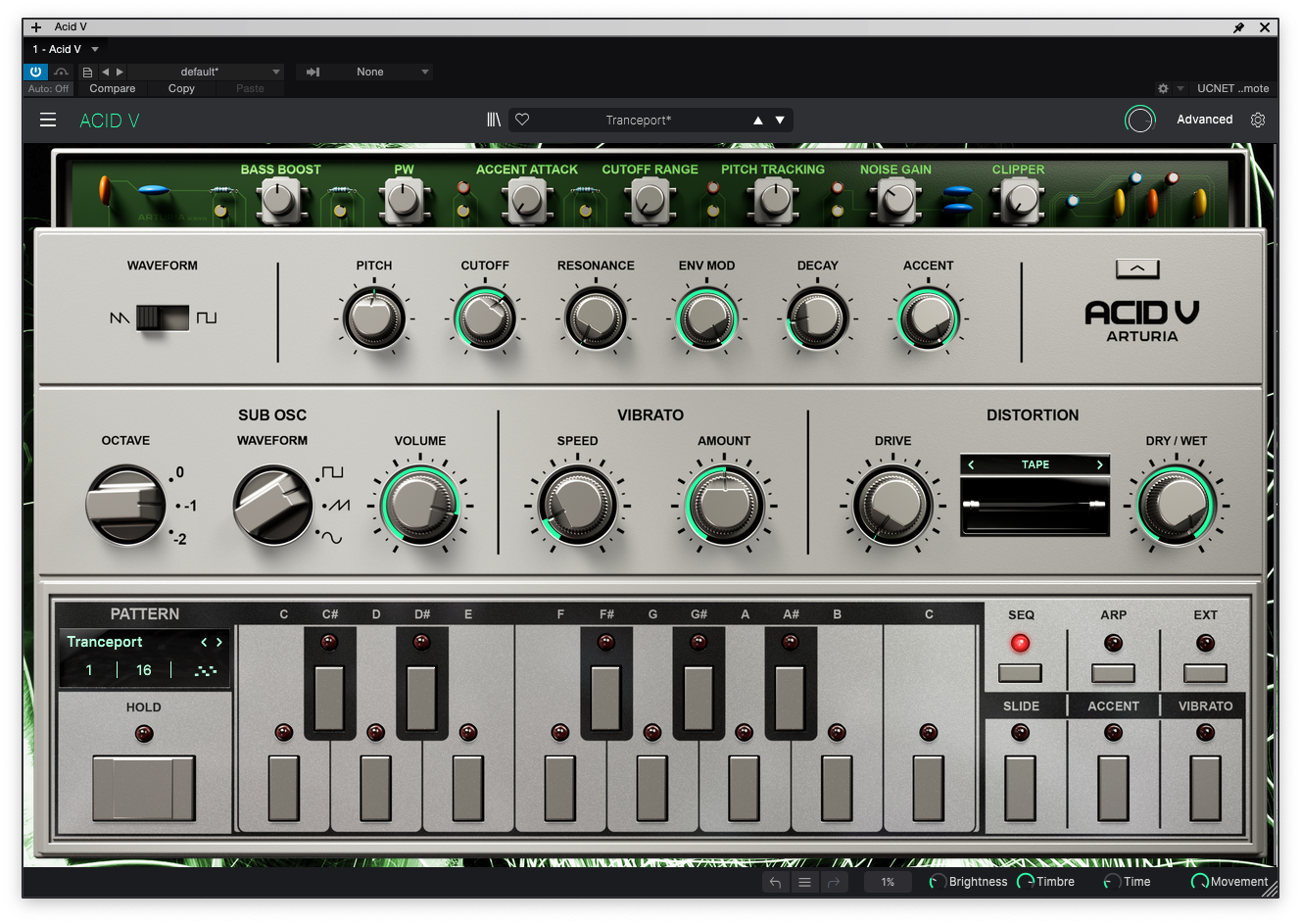This screenshot has height=924, width=1301.
Task: Click the Auto: Off button
Action: click(49, 88)
